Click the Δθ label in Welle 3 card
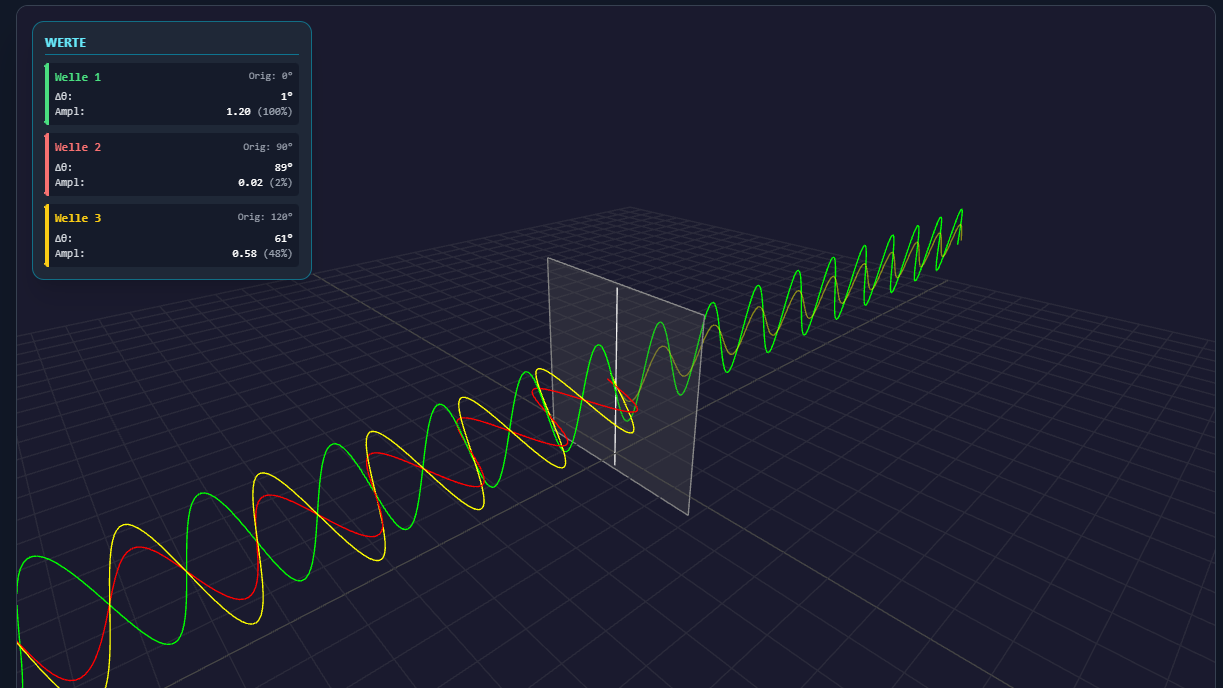Viewport: 1223px width, 688px height. tap(64, 238)
